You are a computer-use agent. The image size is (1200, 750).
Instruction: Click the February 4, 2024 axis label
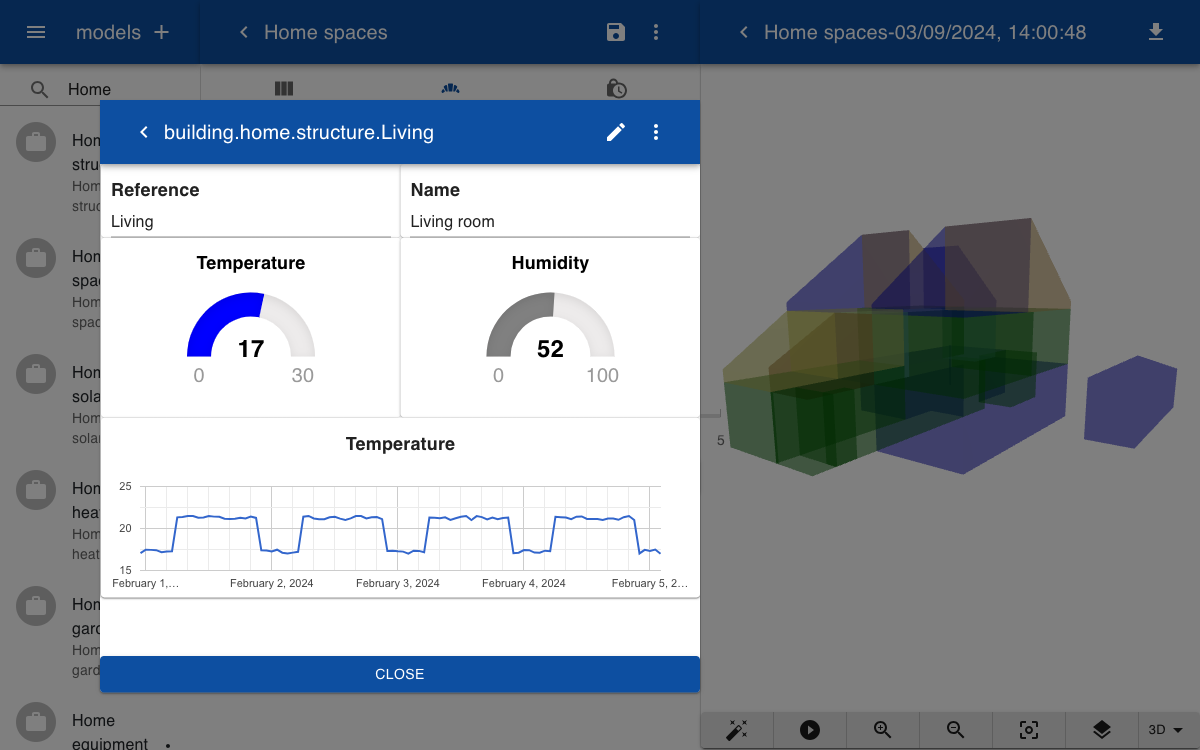pos(523,583)
